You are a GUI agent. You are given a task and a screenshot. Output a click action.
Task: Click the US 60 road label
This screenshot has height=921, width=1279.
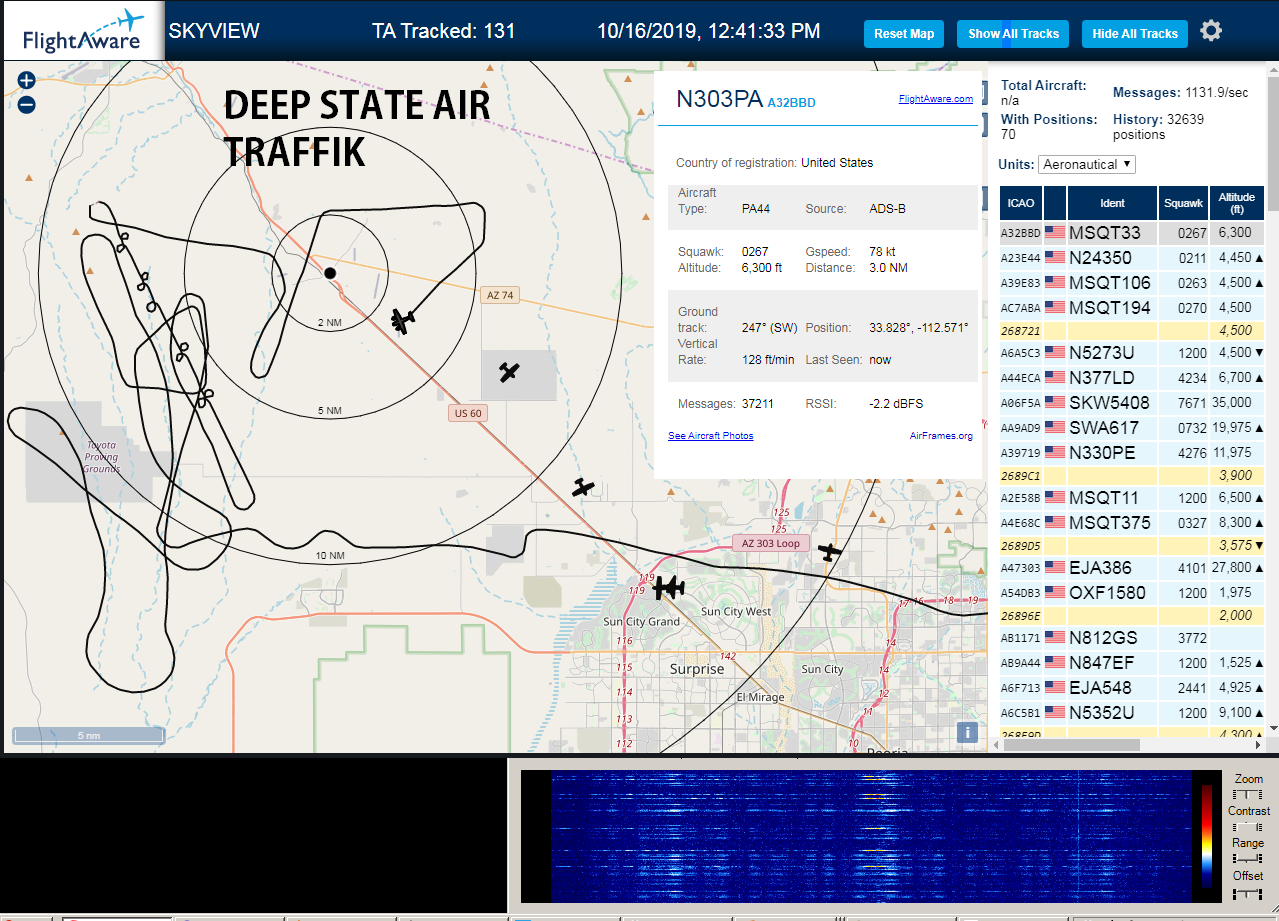(468, 413)
